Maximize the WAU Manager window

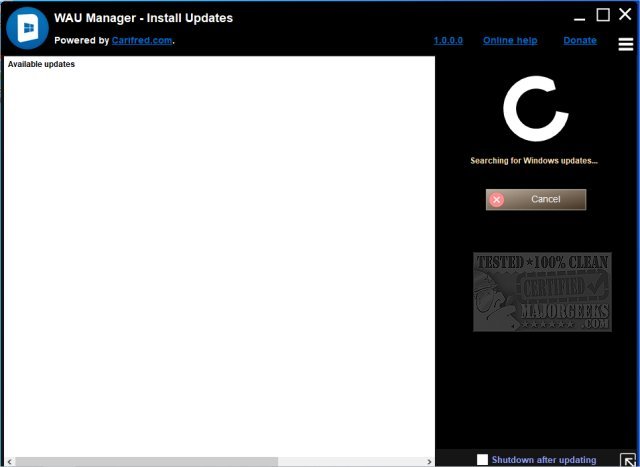click(x=603, y=15)
